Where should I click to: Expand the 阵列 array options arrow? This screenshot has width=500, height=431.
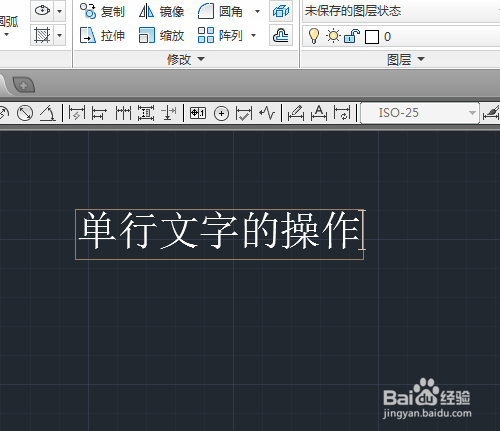tap(253, 35)
